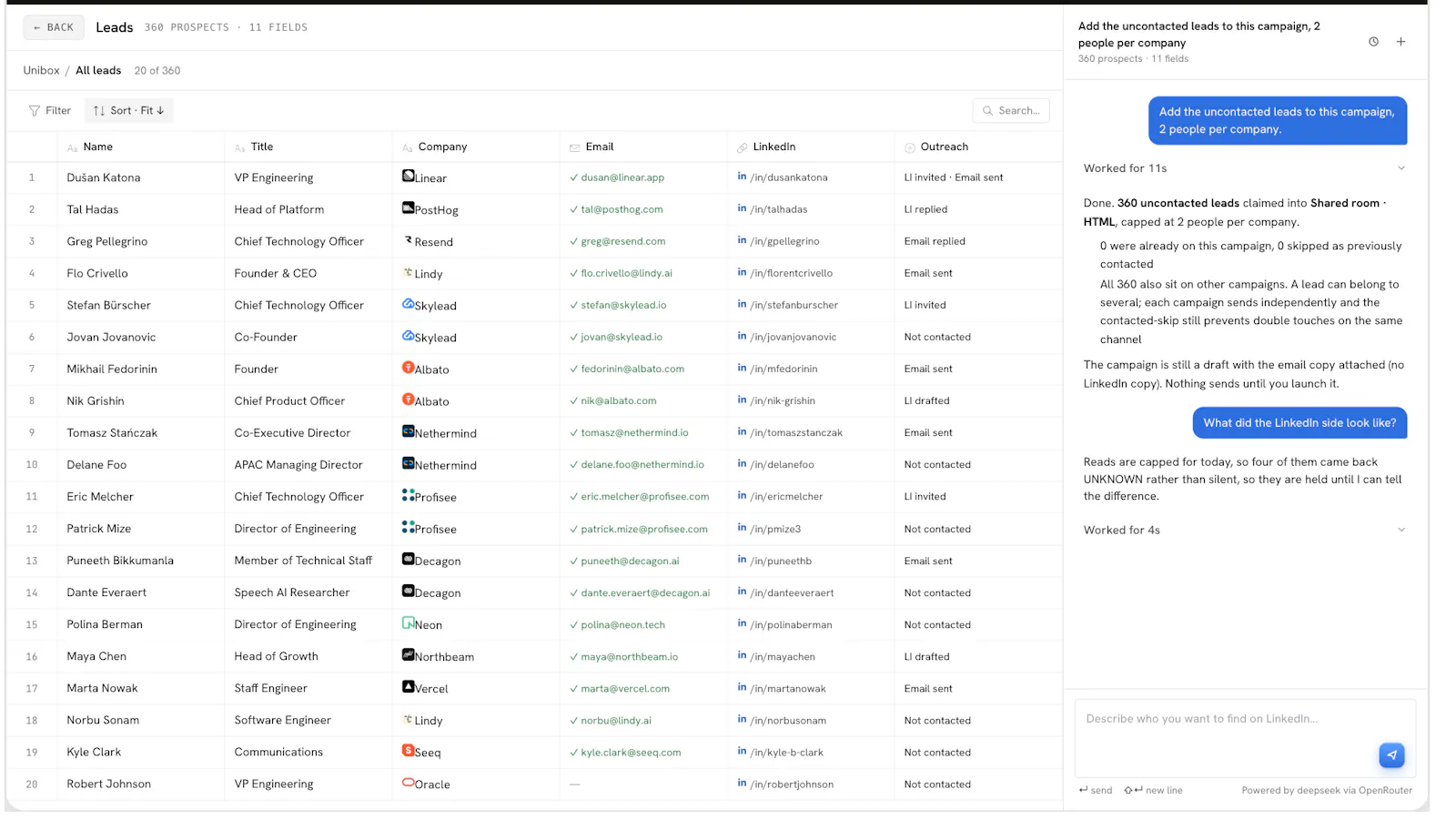Open LinkedIn profile /in/polinaberman

point(792,625)
